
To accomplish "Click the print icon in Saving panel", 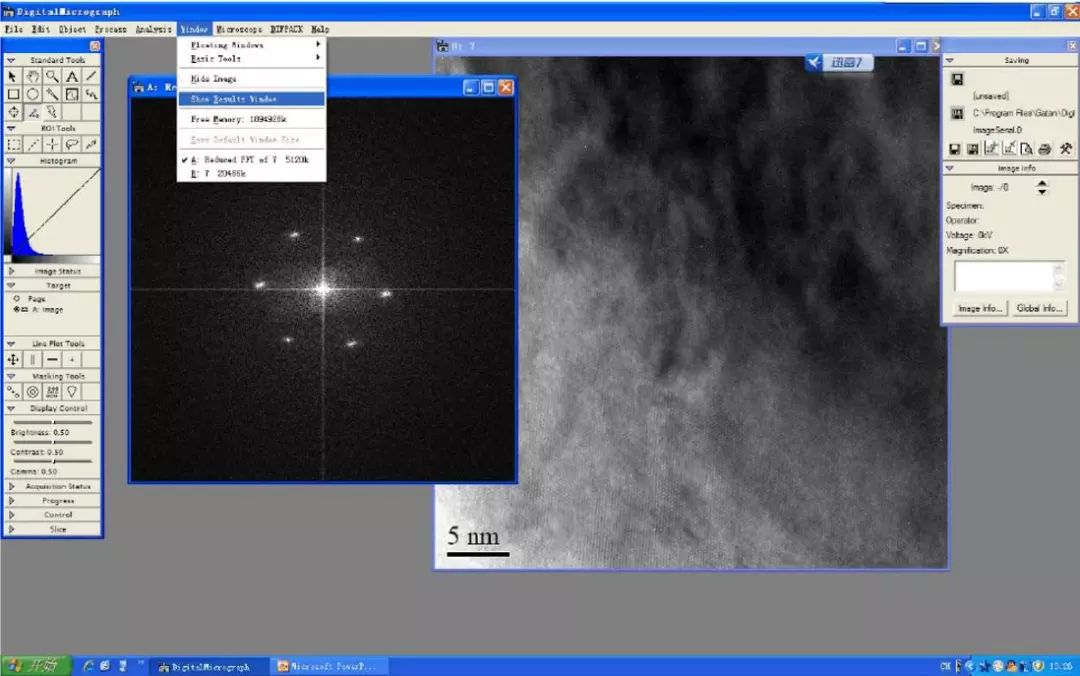I will [x=1045, y=149].
